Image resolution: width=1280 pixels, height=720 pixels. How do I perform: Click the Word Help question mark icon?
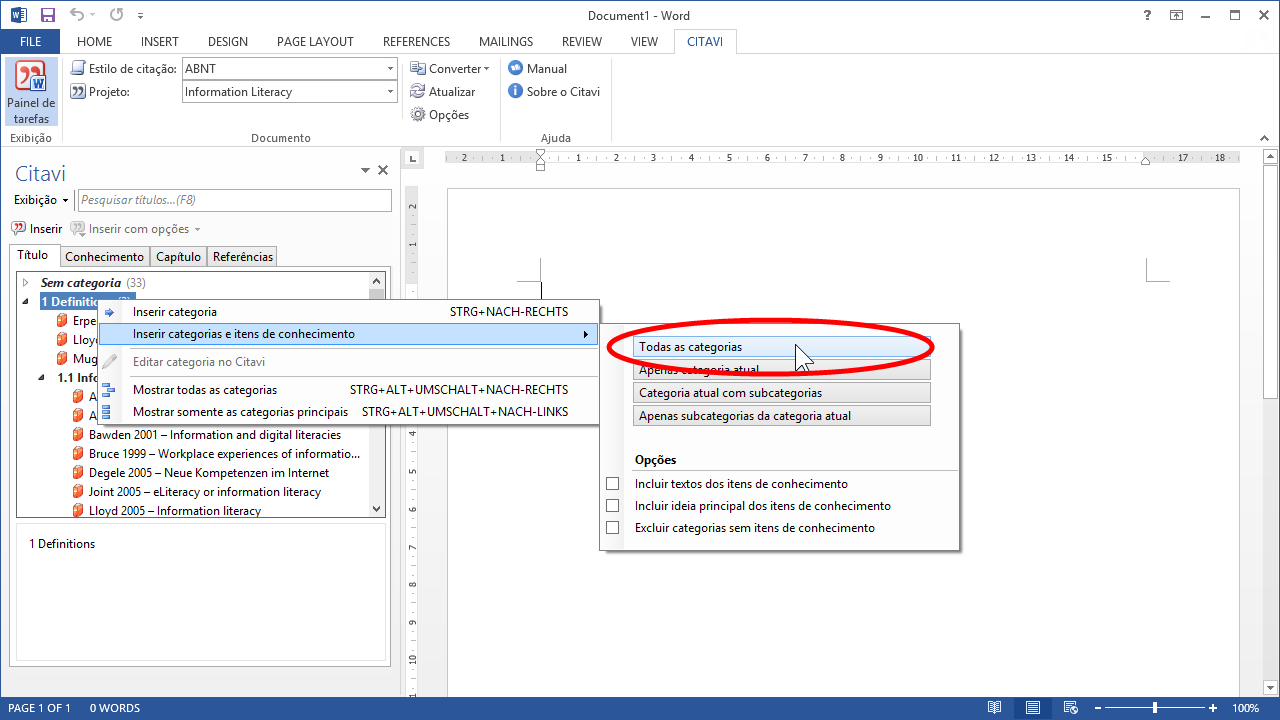(x=1147, y=15)
